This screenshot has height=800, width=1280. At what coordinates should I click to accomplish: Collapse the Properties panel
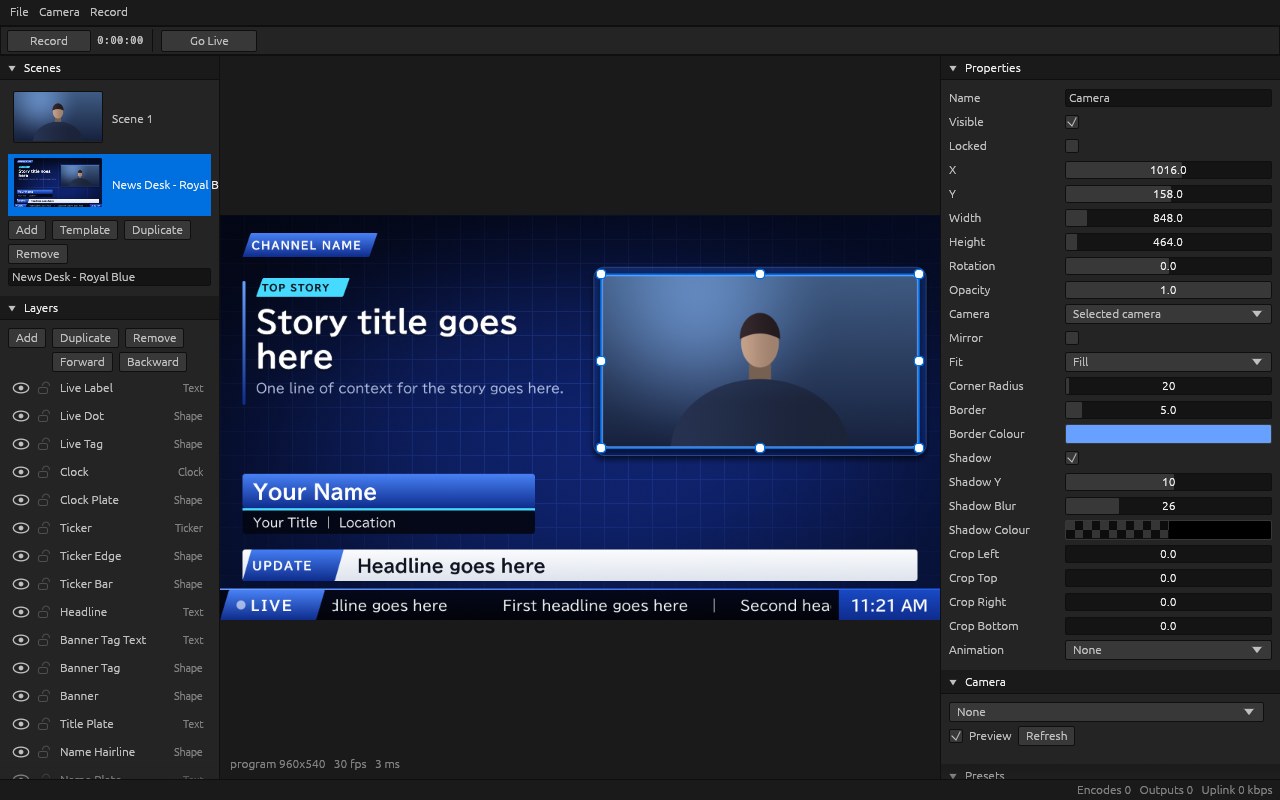[953, 68]
